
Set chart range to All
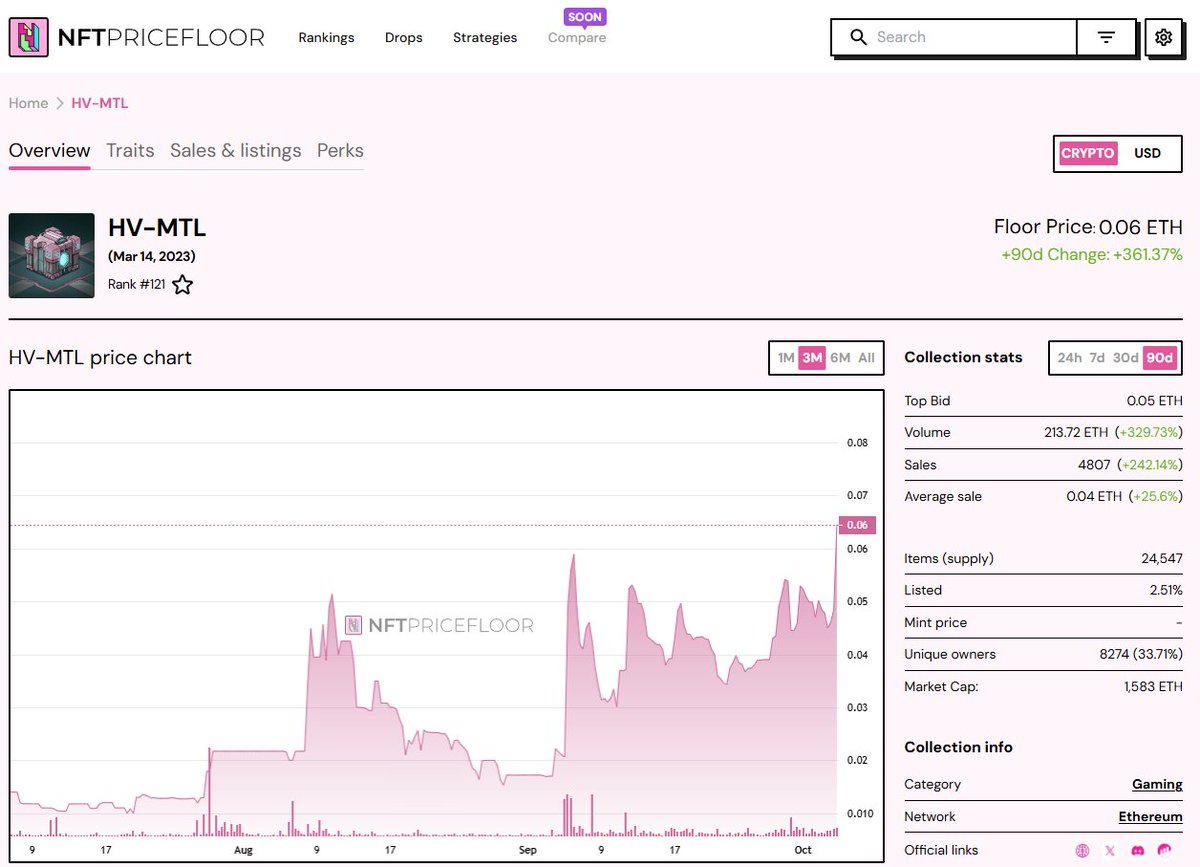click(x=866, y=358)
